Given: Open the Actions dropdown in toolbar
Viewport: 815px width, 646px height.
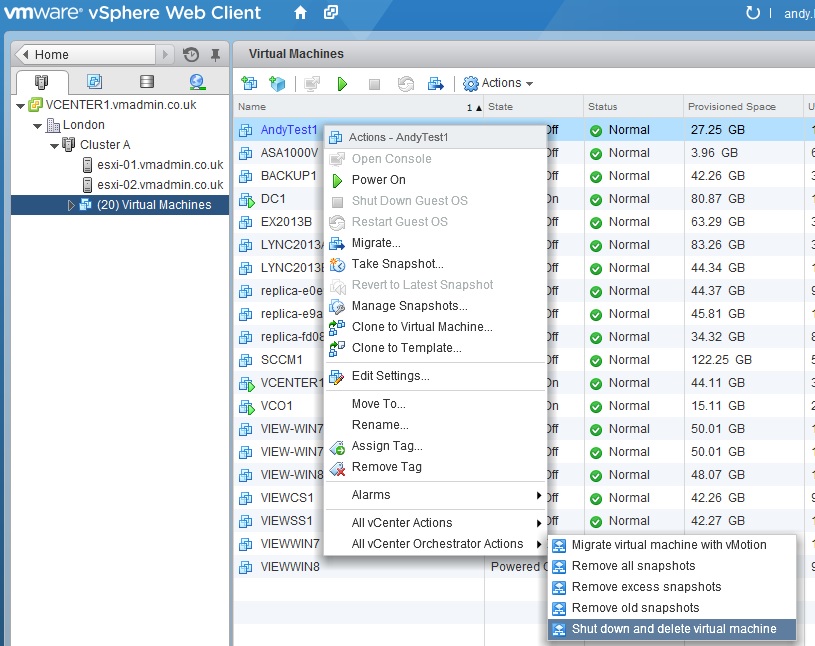Looking at the screenshot, I should (498, 83).
